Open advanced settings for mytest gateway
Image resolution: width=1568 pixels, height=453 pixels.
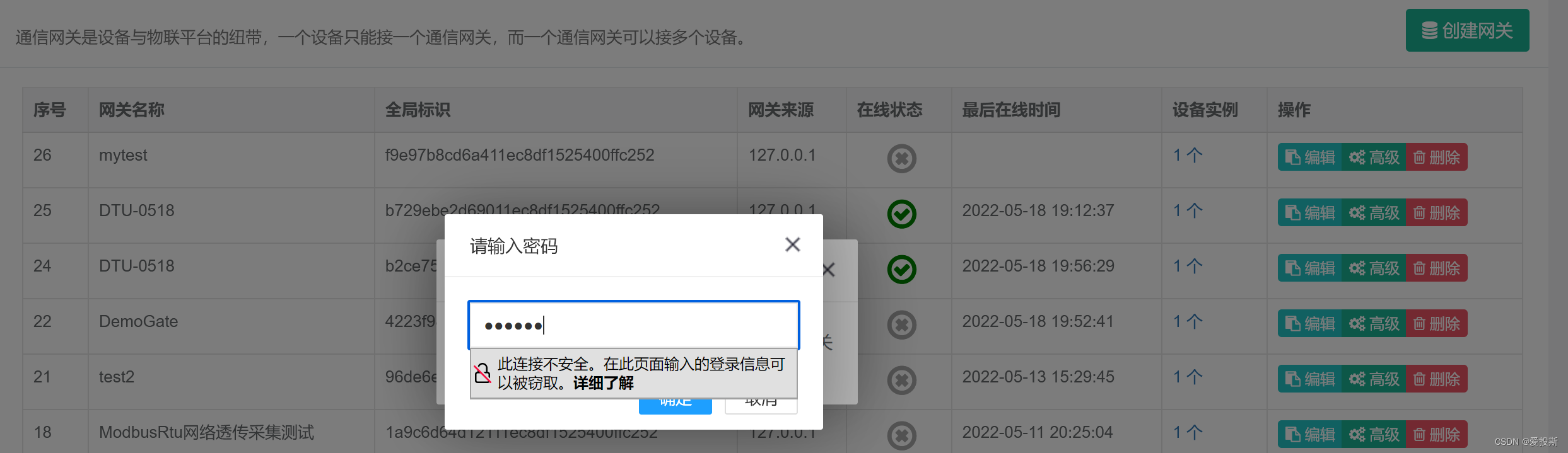pos(1374,157)
